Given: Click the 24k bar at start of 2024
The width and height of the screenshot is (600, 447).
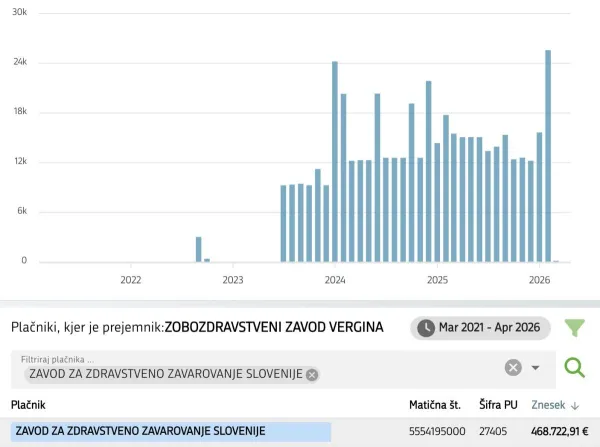Looking at the screenshot, I should pos(335,162).
